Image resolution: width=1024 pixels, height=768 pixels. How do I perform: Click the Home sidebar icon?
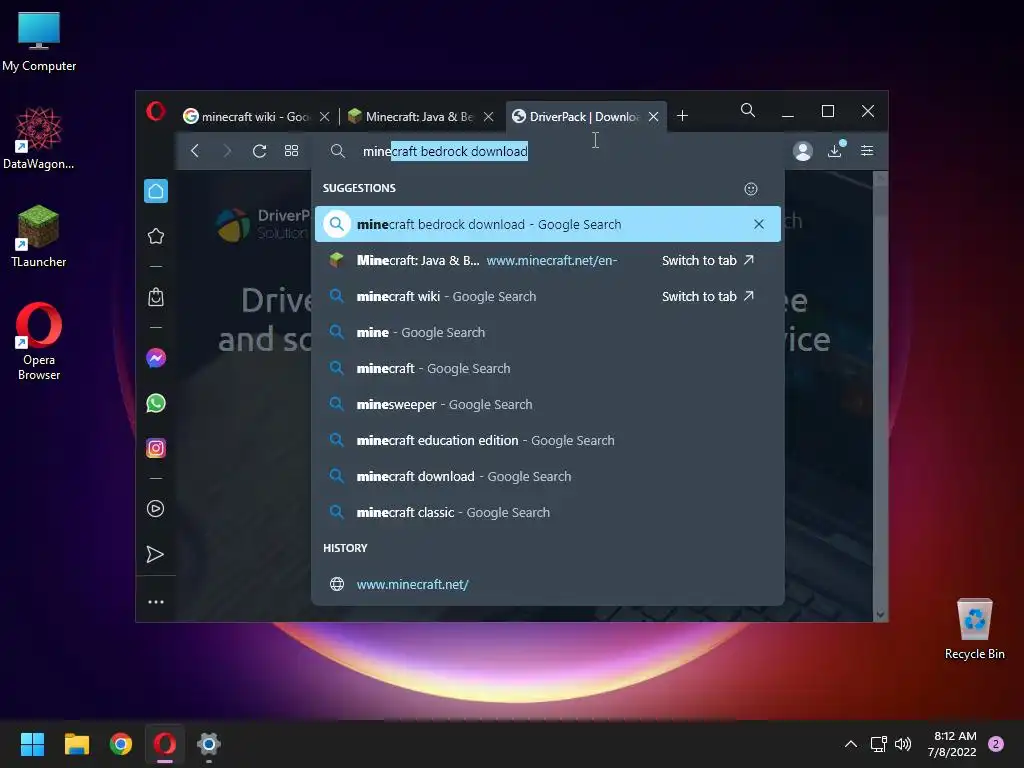point(156,191)
